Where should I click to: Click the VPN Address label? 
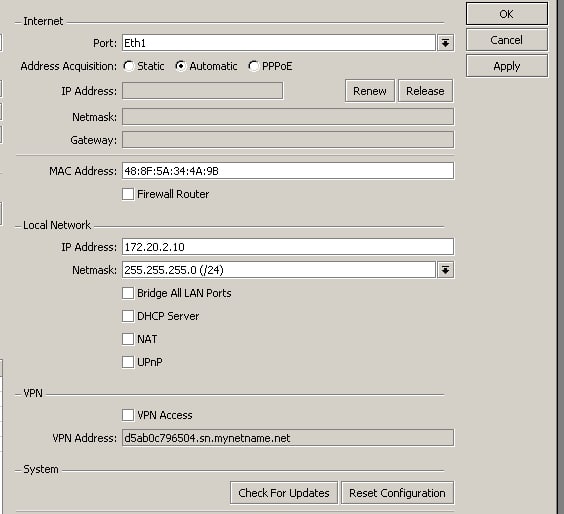point(85,438)
